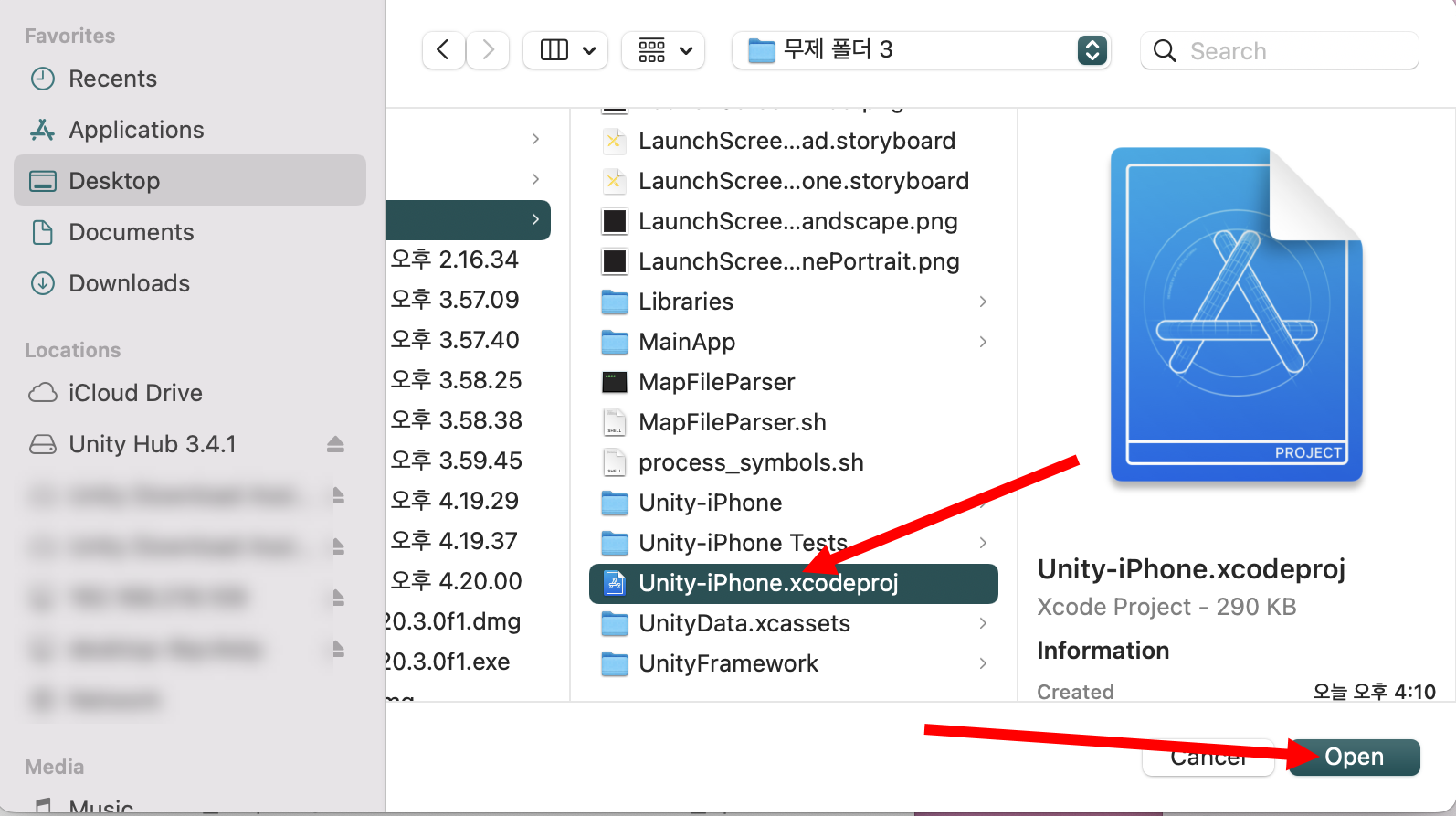Eject the Unity Hub 3.4.1 volume
1456x816 pixels.
335,444
